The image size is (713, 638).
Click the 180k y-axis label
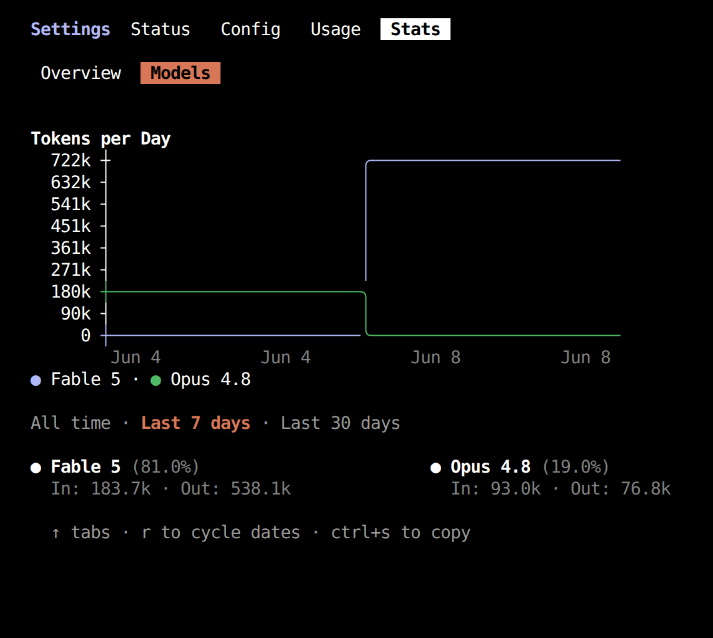(70, 291)
